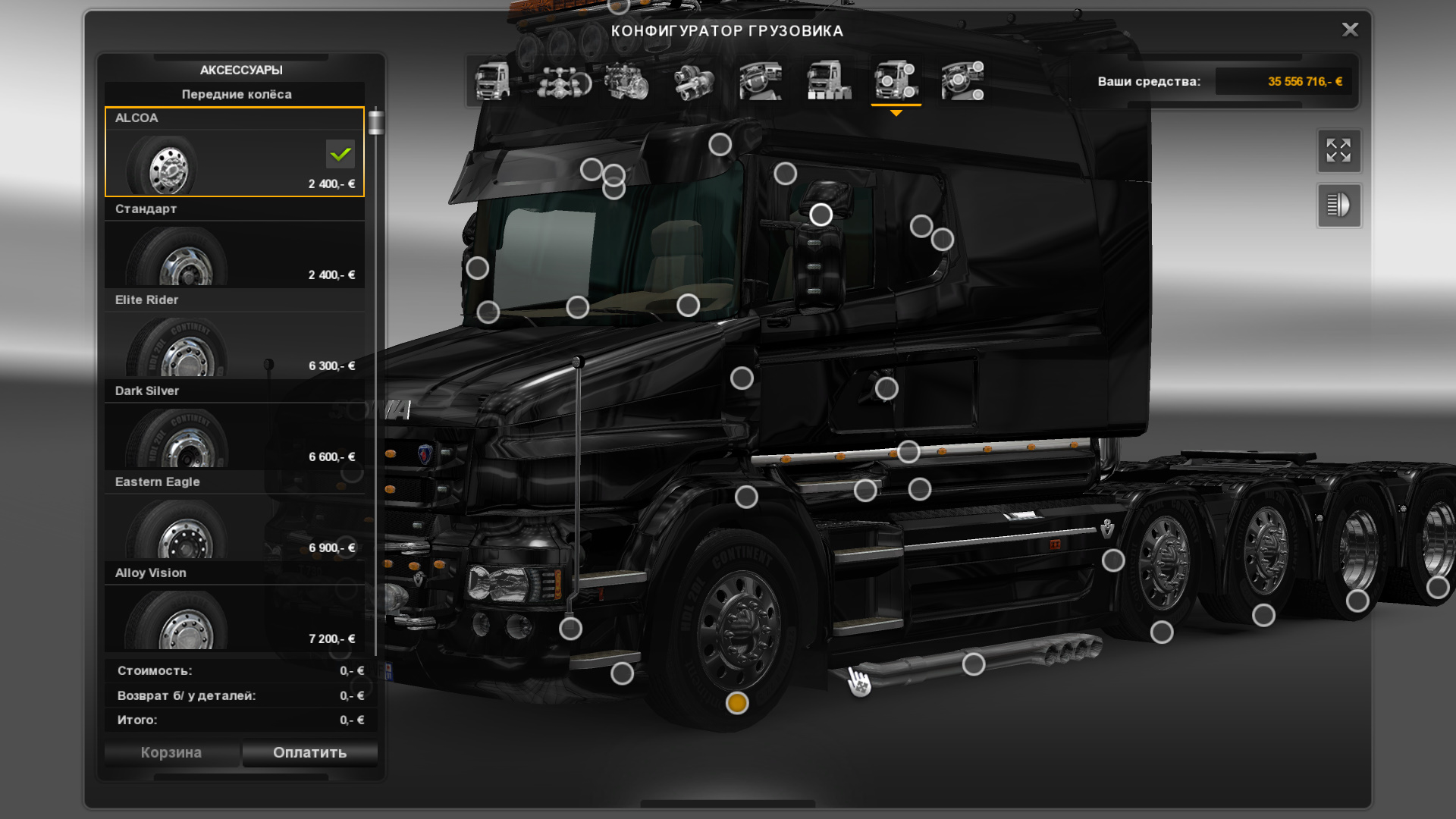Open the Корзина cart button
Screen dimensions: 1456x819
click(x=171, y=752)
